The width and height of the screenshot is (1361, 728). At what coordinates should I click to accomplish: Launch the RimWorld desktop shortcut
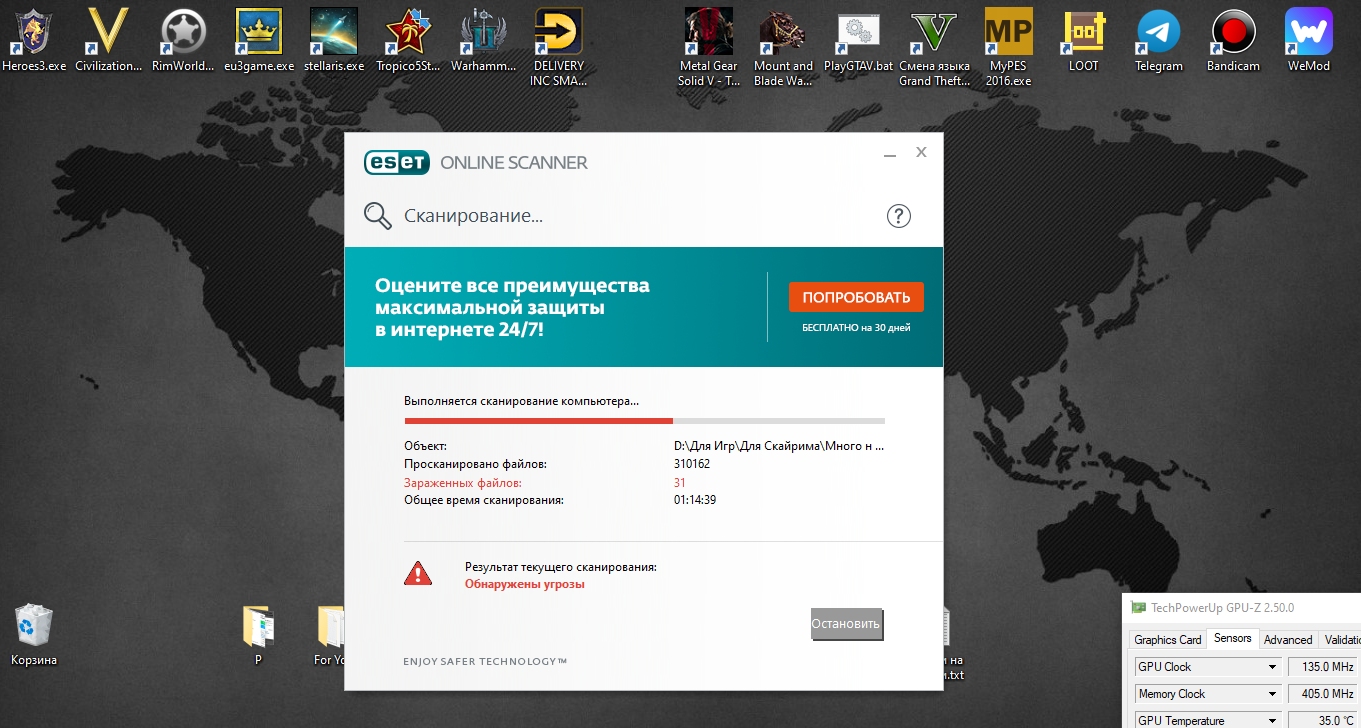[x=183, y=33]
